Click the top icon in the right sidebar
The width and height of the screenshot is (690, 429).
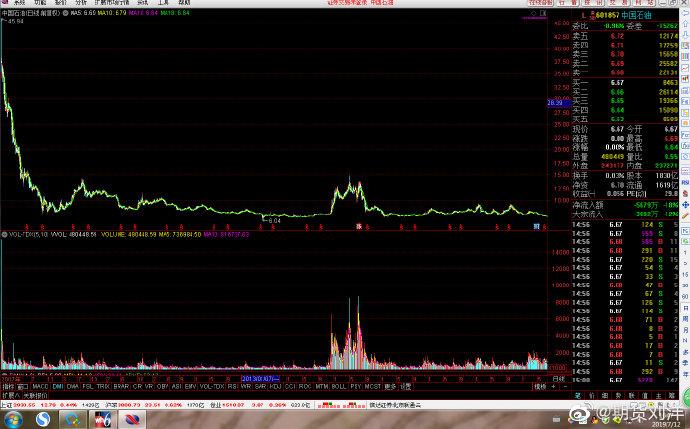685,14
